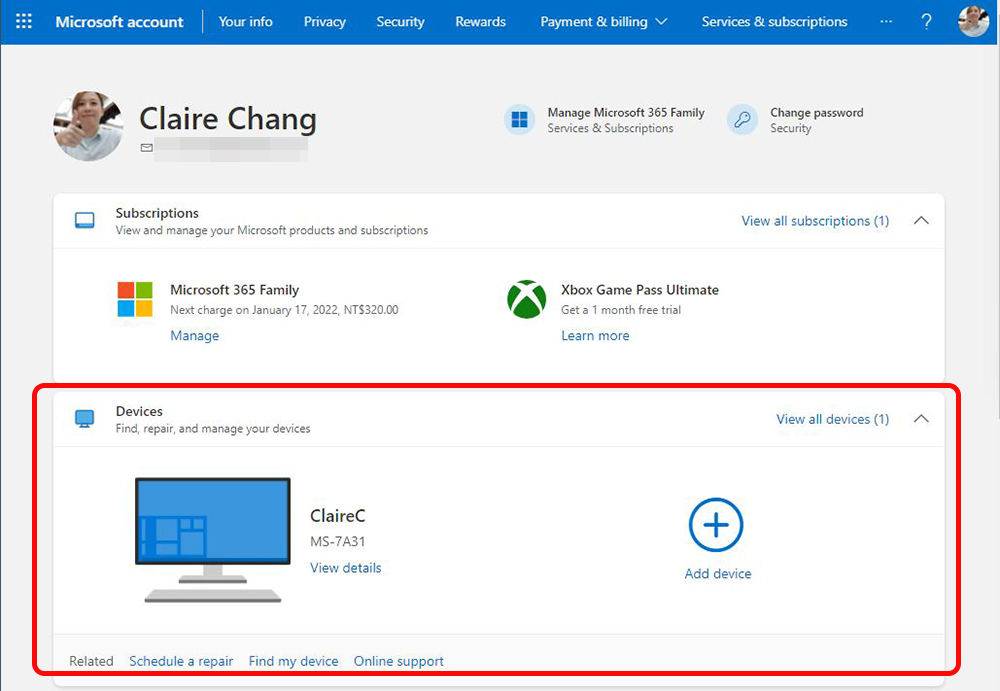Open Services & subscriptions menu item
Image resolution: width=1000 pixels, height=691 pixels.
774,22
